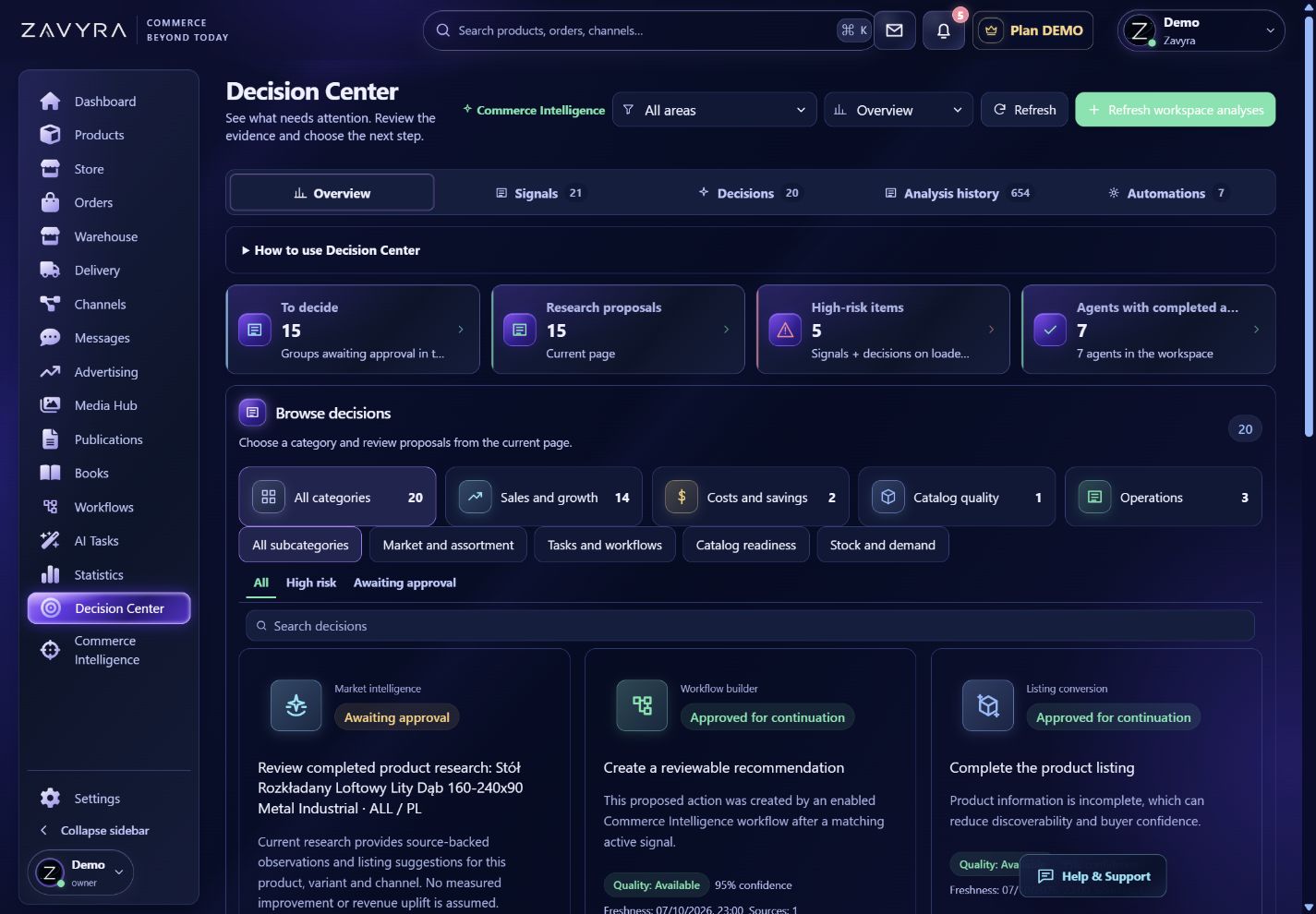Open the Dashboard home icon
Viewport: 1316px width, 914px height.
click(50, 102)
